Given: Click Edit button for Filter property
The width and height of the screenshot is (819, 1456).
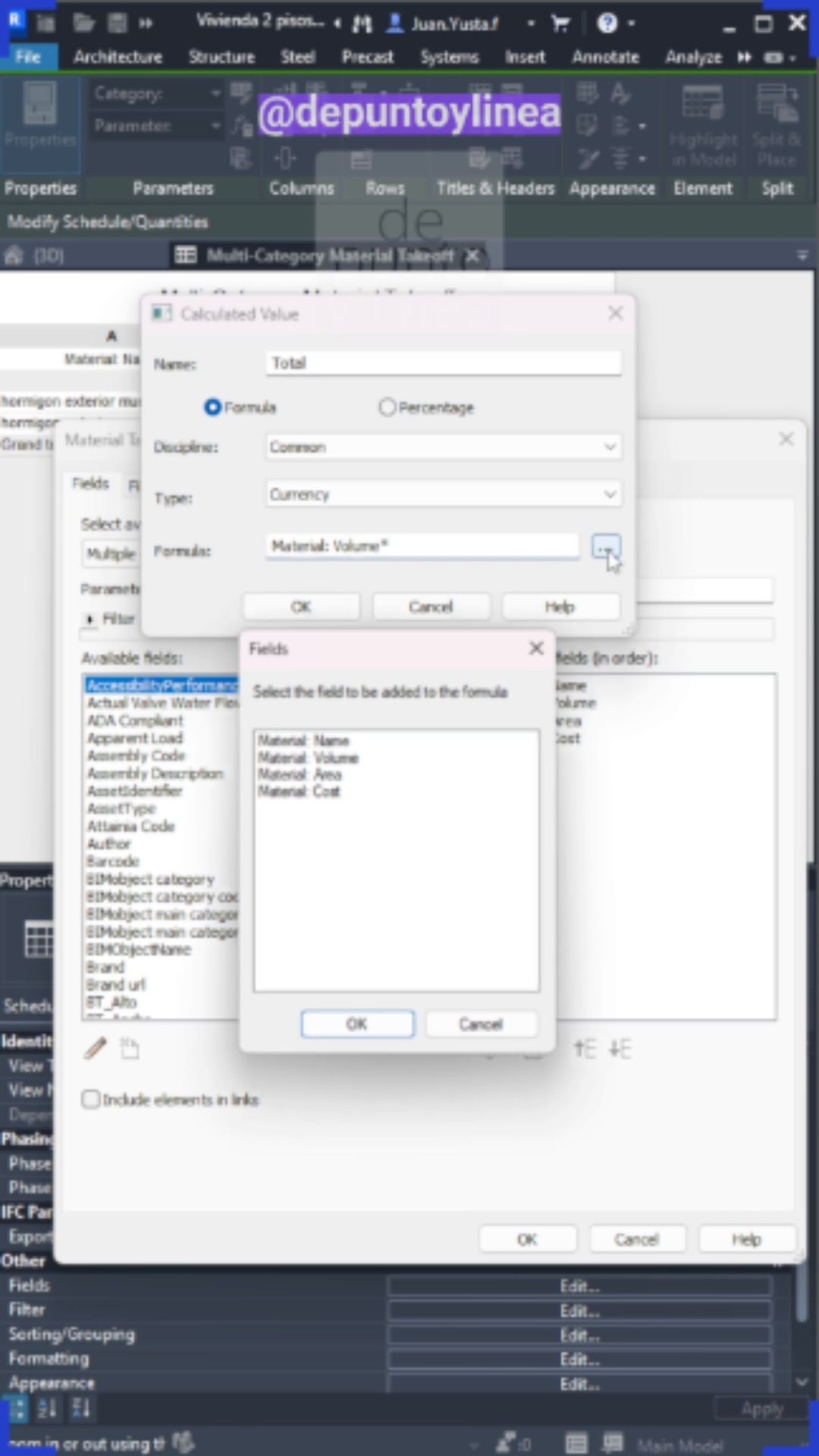Looking at the screenshot, I should pos(580,1310).
